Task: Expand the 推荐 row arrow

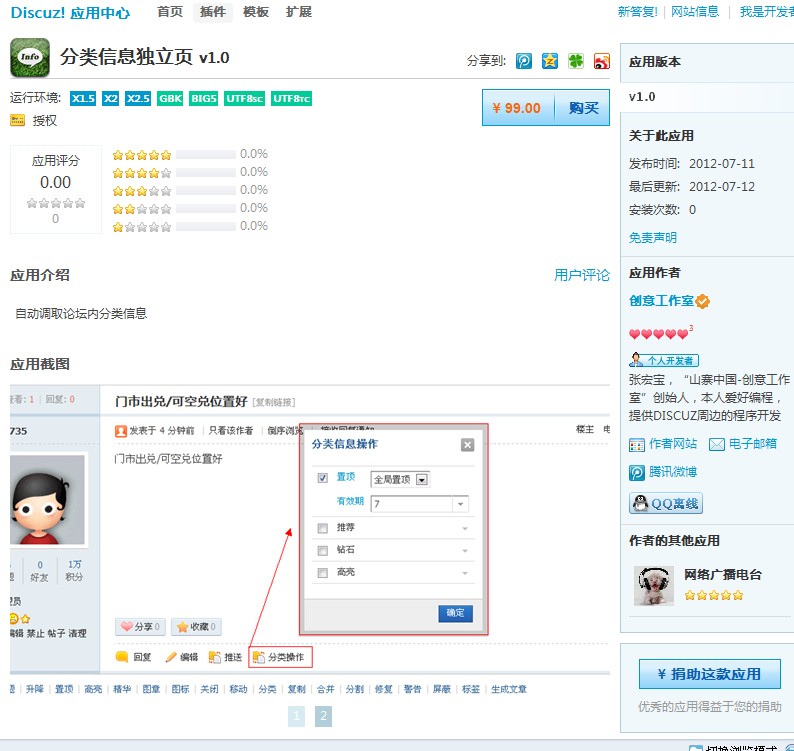Action: [464, 529]
